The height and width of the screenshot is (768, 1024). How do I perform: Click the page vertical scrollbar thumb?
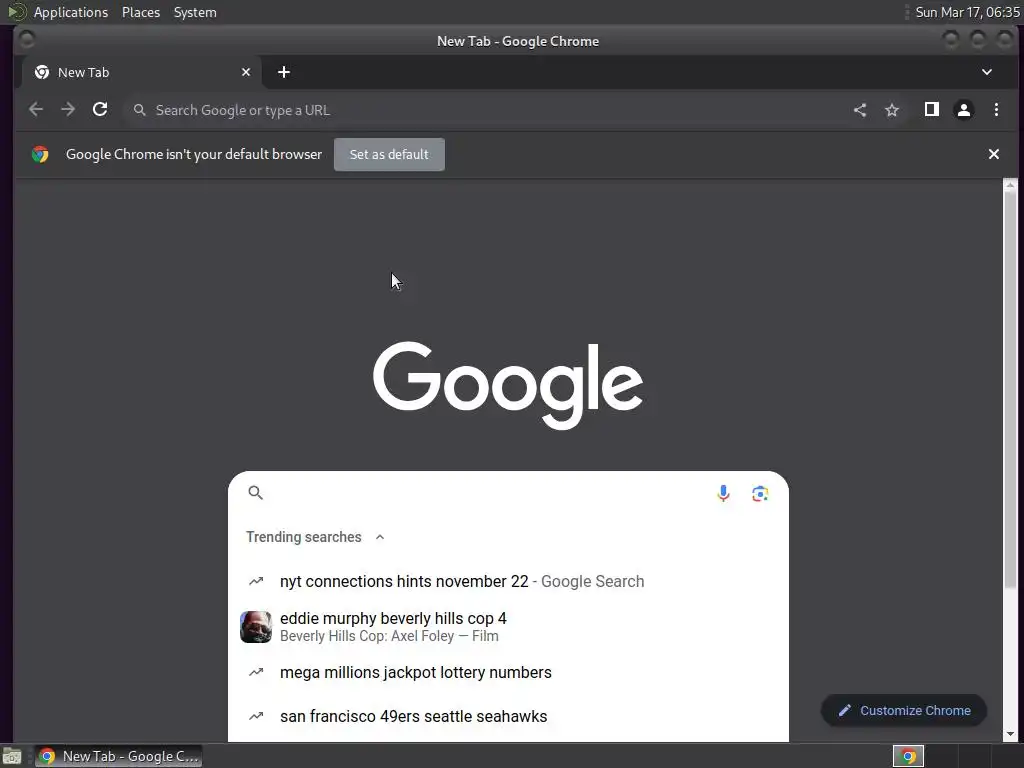tap(1010, 390)
